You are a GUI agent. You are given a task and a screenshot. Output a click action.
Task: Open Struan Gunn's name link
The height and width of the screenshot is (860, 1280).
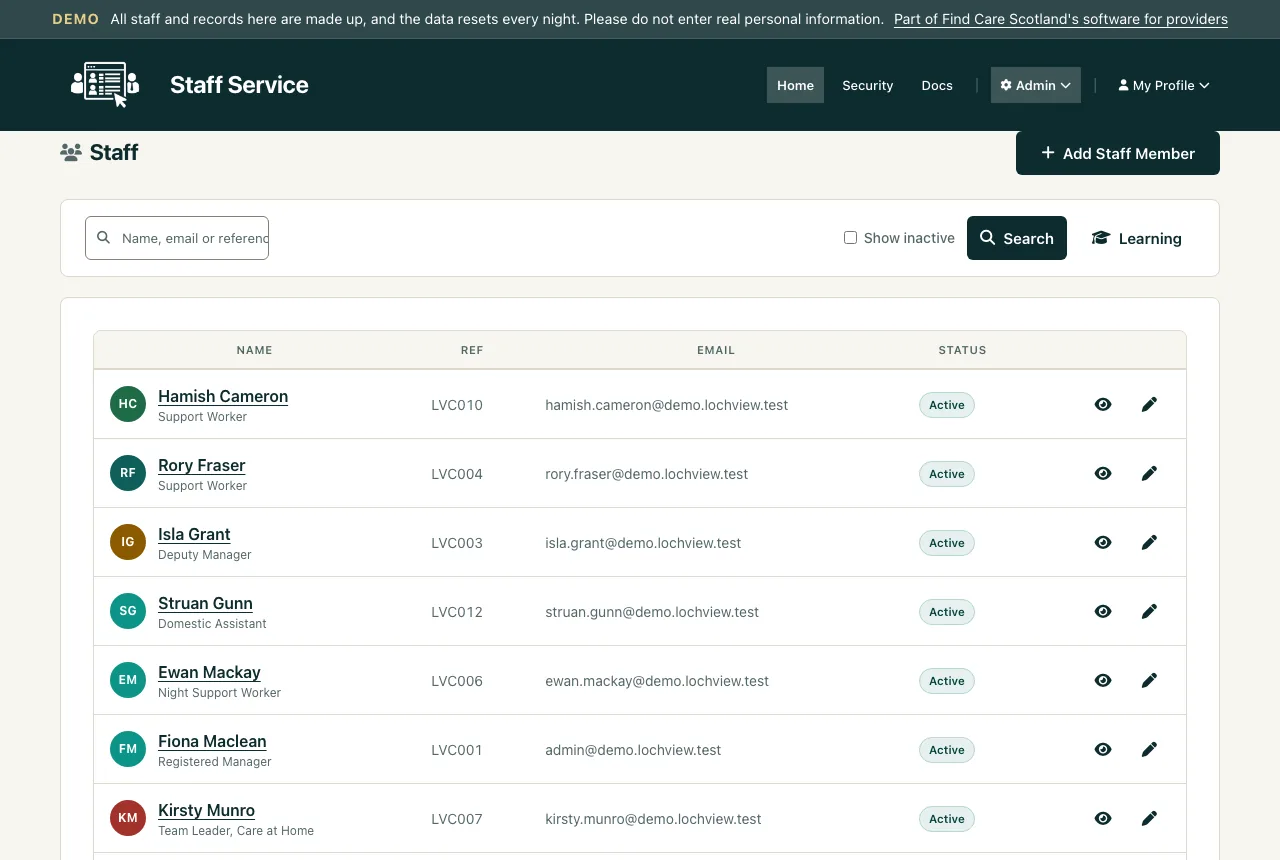(205, 603)
